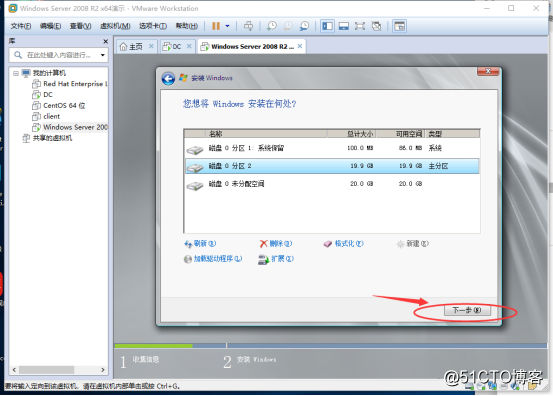This screenshot has width=553, height=396.
Task: Select 共享的虚拟机 in library tree
Action: click(47, 138)
